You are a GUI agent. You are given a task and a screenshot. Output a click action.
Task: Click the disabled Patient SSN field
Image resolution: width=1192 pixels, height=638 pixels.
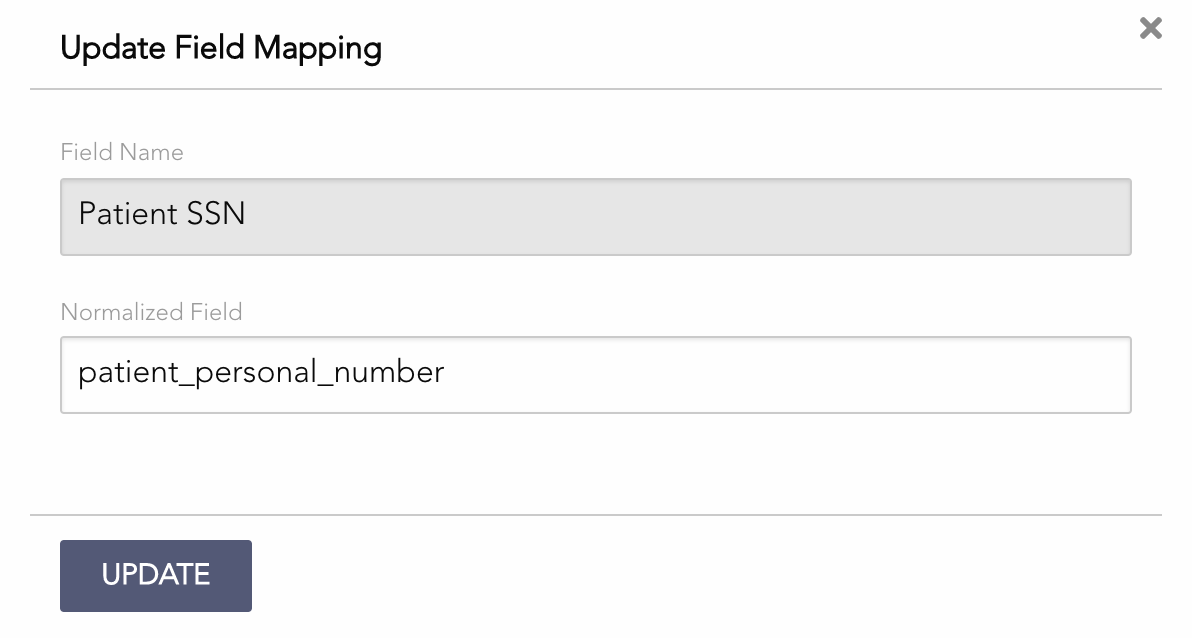coord(595,216)
